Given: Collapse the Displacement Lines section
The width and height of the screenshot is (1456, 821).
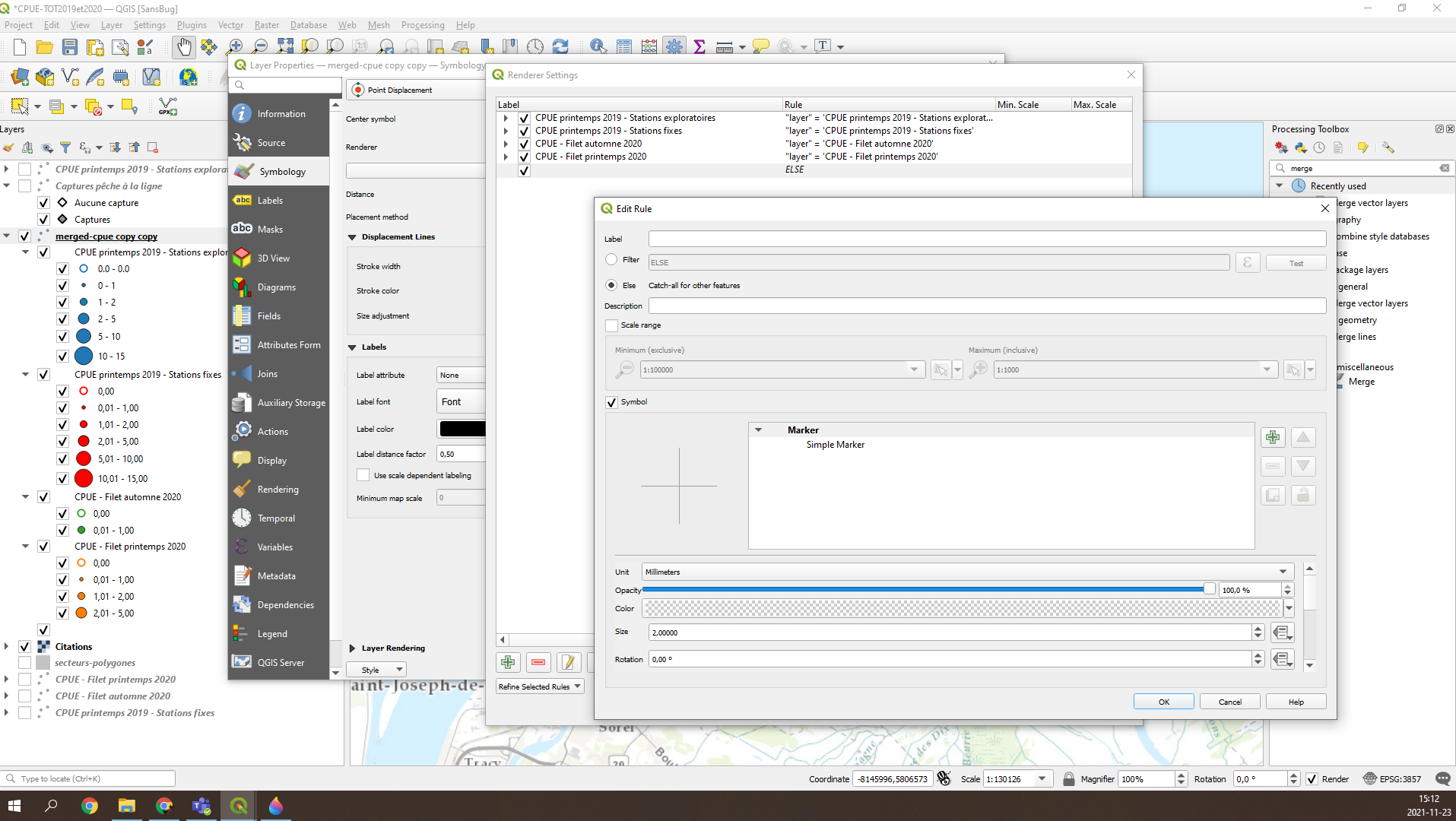Looking at the screenshot, I should (352, 237).
